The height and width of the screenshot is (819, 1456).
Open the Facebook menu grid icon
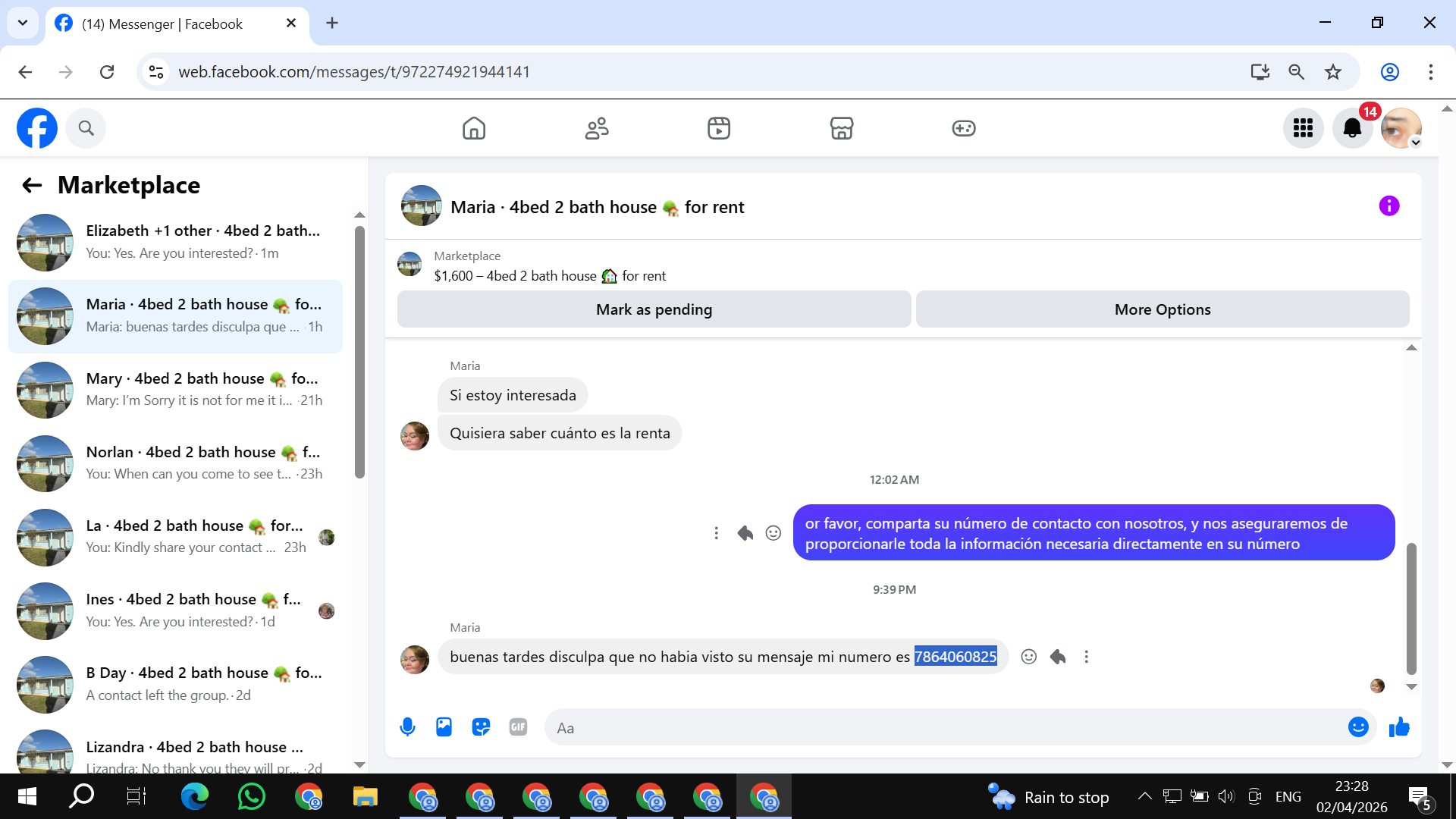(1303, 128)
